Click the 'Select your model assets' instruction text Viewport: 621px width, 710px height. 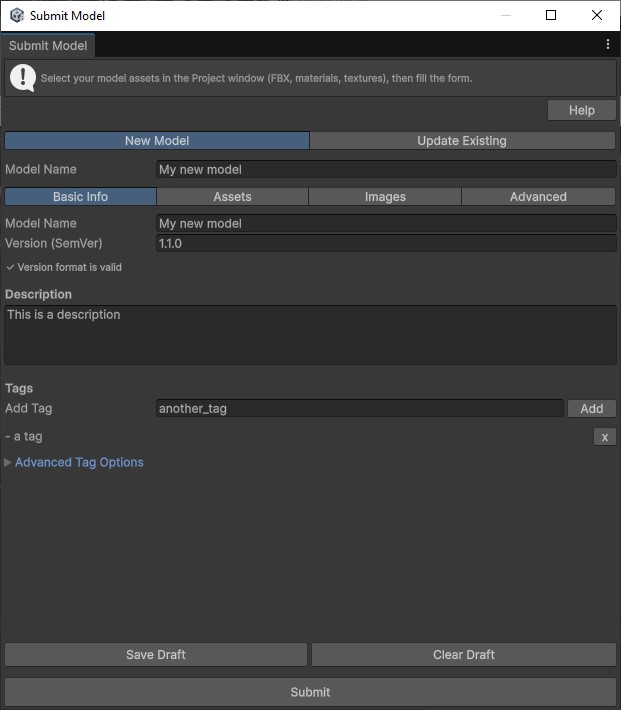tap(256, 78)
